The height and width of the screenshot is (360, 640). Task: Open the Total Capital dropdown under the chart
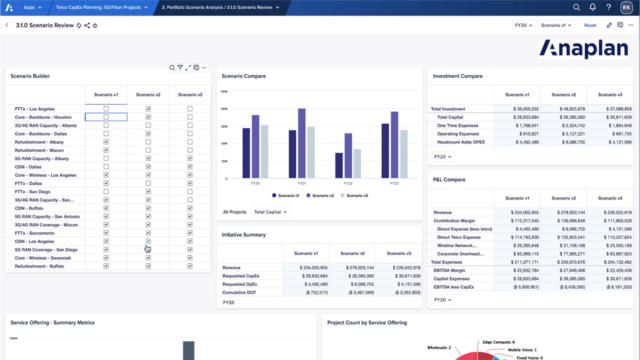point(270,212)
